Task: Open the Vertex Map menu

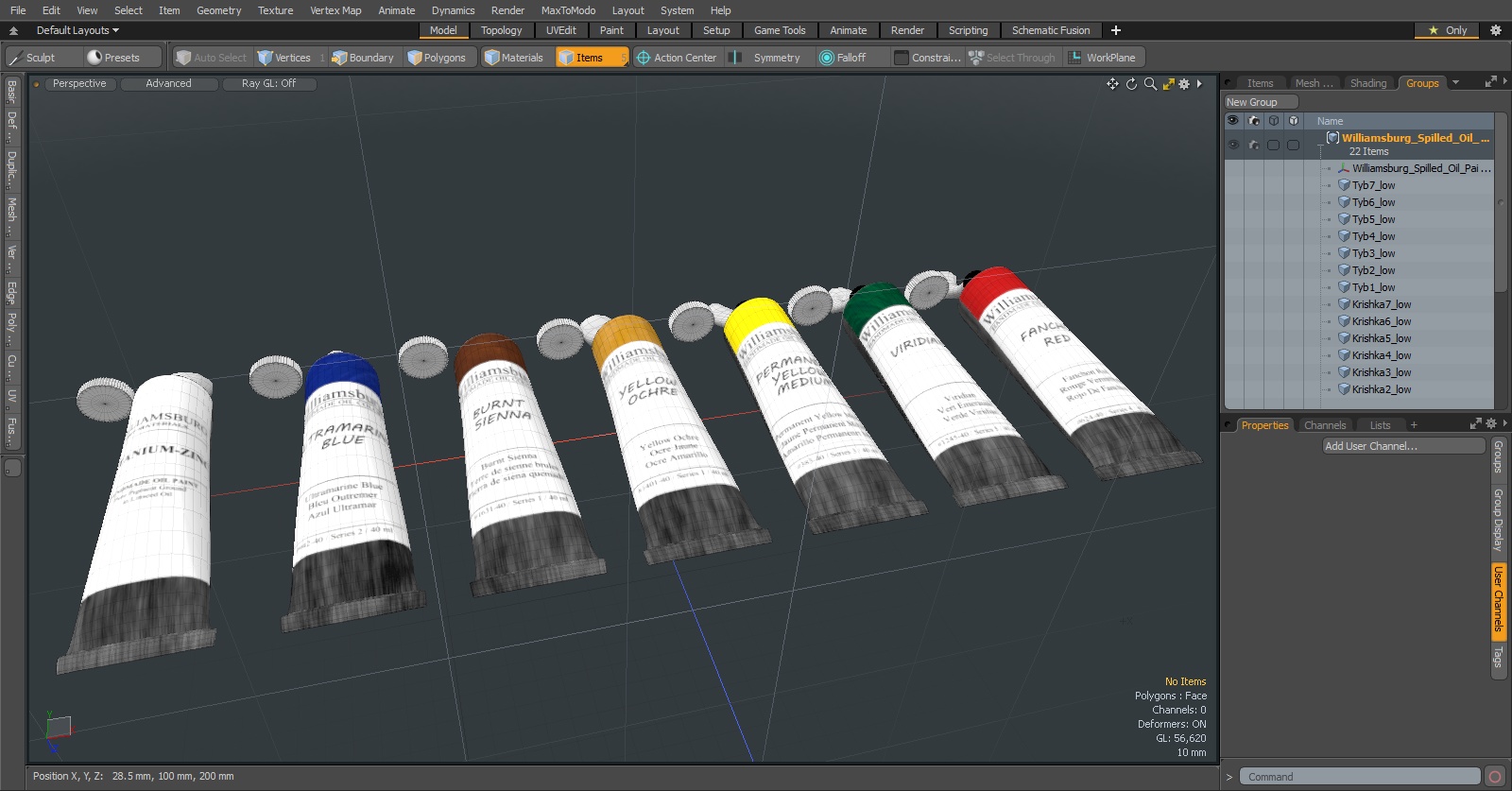Action: pos(335,10)
